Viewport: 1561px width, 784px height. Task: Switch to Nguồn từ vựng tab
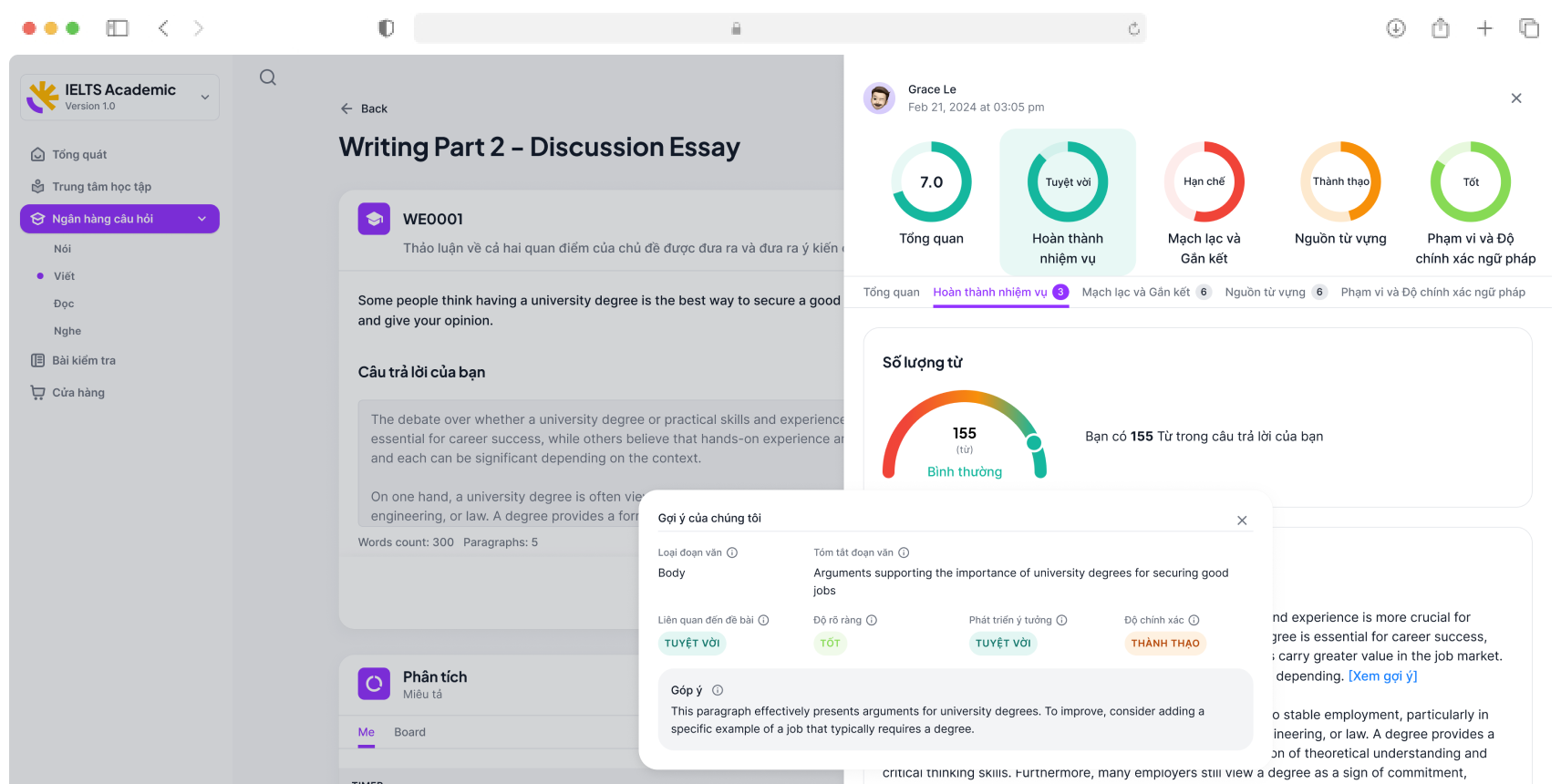(x=1276, y=292)
